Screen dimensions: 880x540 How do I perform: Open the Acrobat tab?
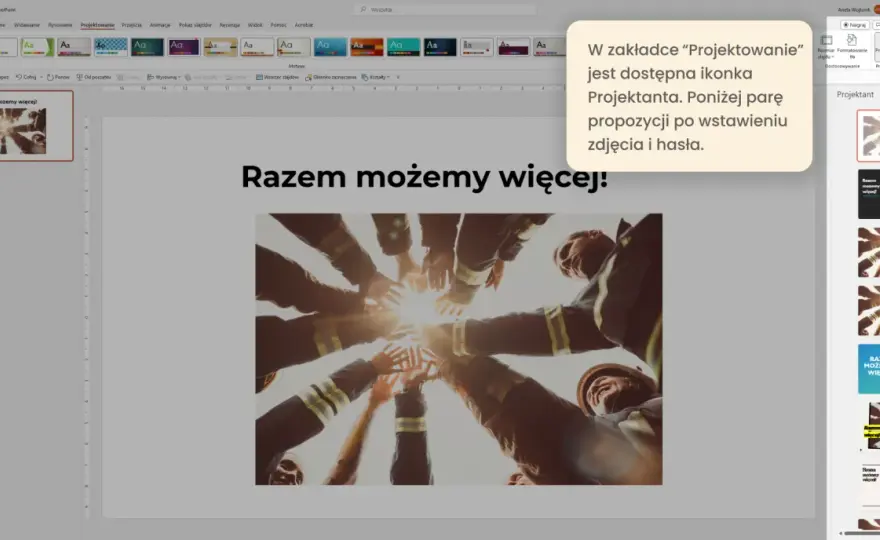tap(304, 25)
